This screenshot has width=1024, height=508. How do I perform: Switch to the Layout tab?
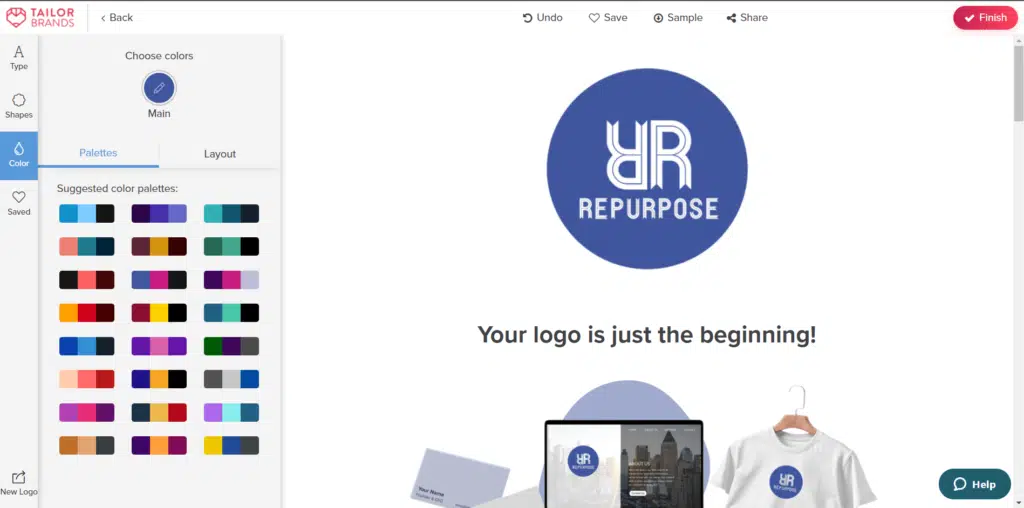coord(220,154)
